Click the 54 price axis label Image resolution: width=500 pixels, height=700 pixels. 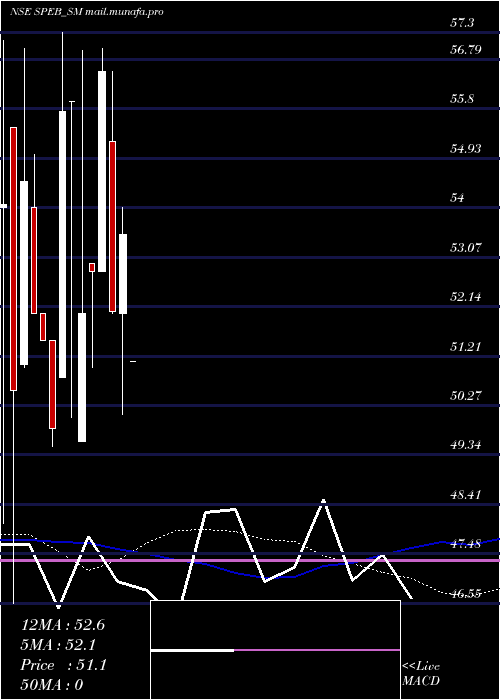pyautogui.click(x=457, y=198)
